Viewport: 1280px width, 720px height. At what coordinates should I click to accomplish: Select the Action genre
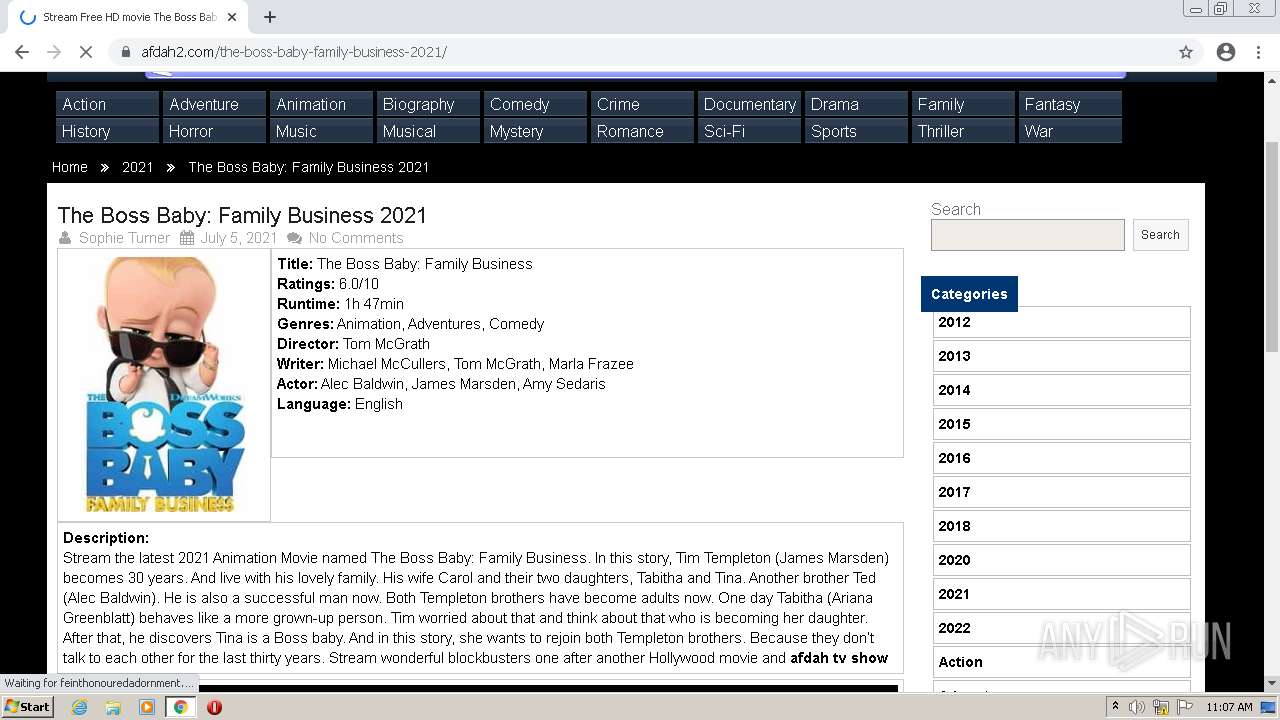coord(107,104)
